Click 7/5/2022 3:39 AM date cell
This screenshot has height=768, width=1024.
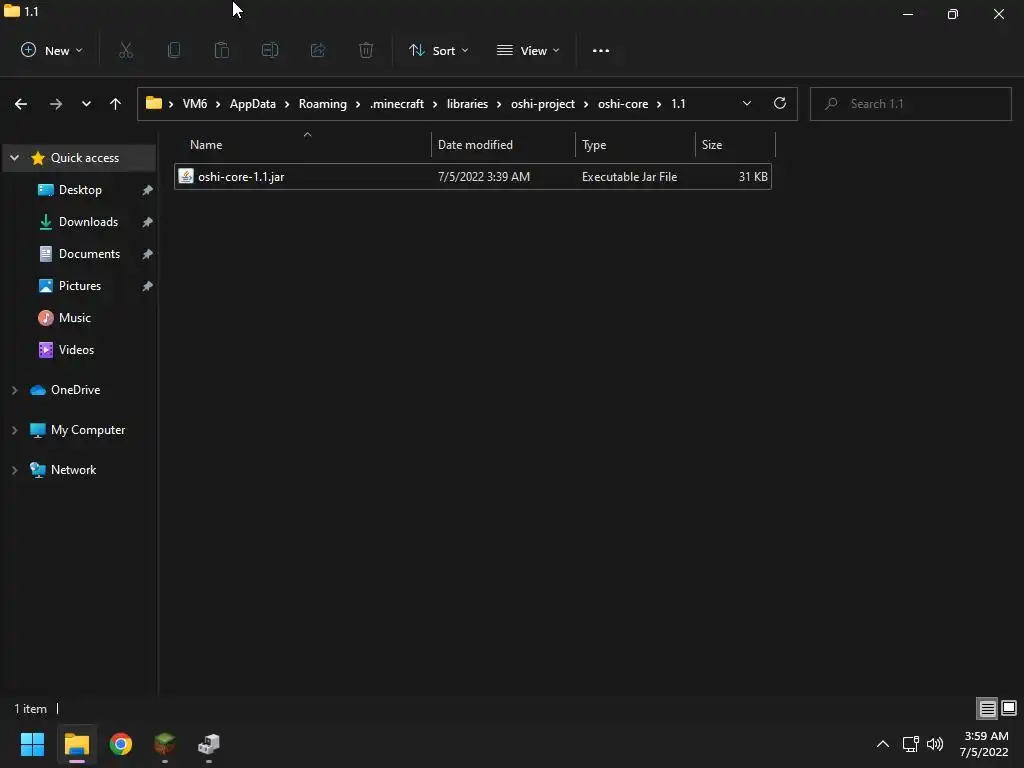[484, 177]
